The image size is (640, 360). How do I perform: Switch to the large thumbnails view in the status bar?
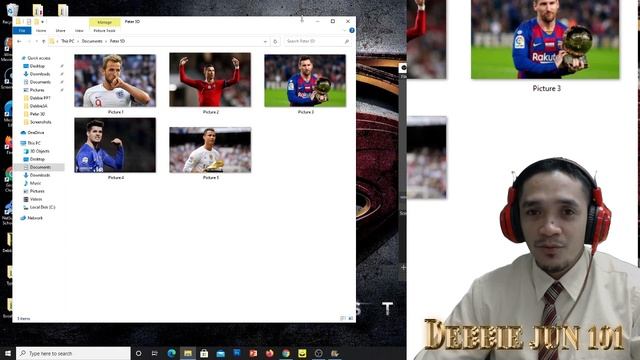click(351, 318)
